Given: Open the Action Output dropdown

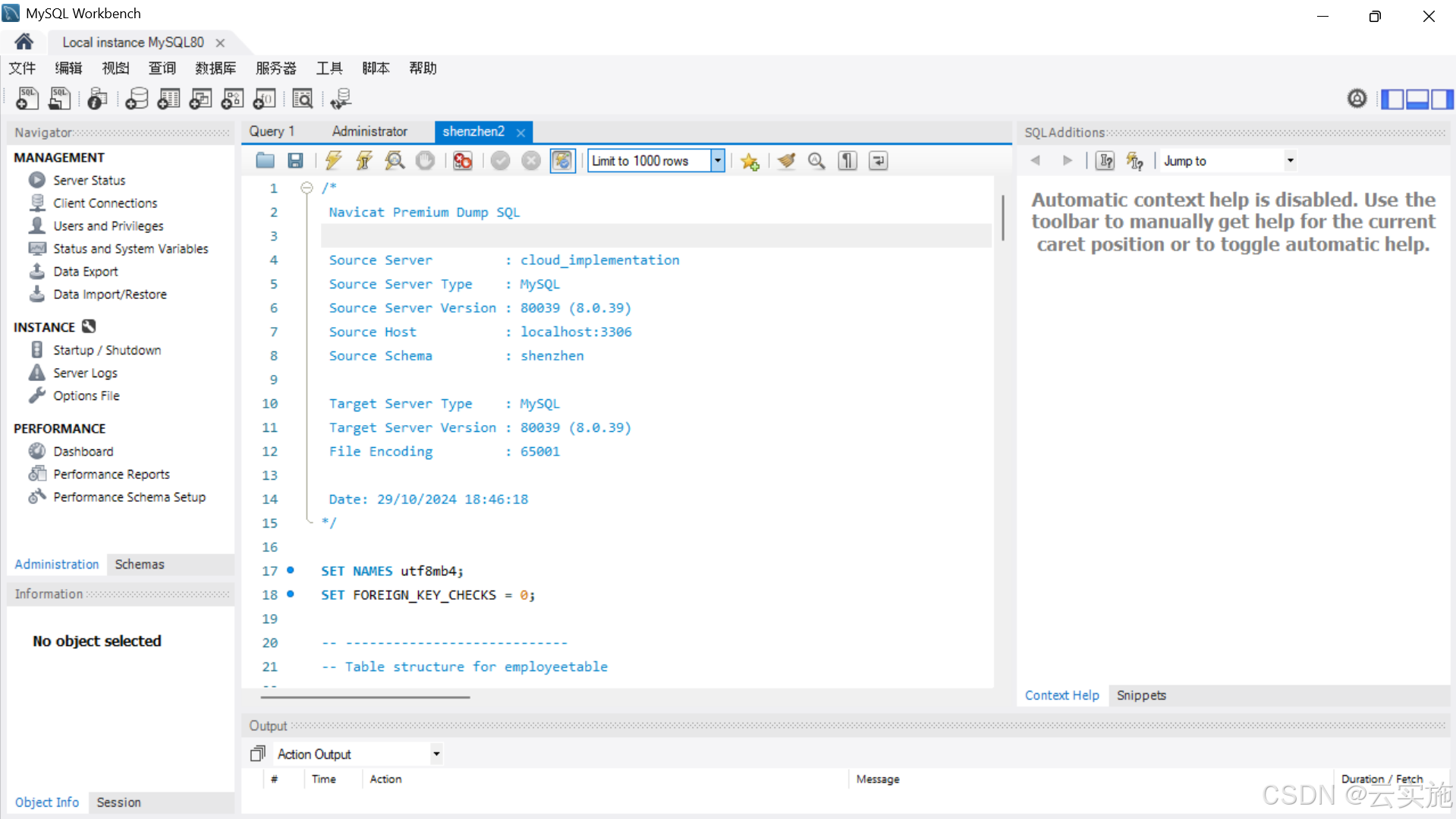Looking at the screenshot, I should (x=436, y=754).
